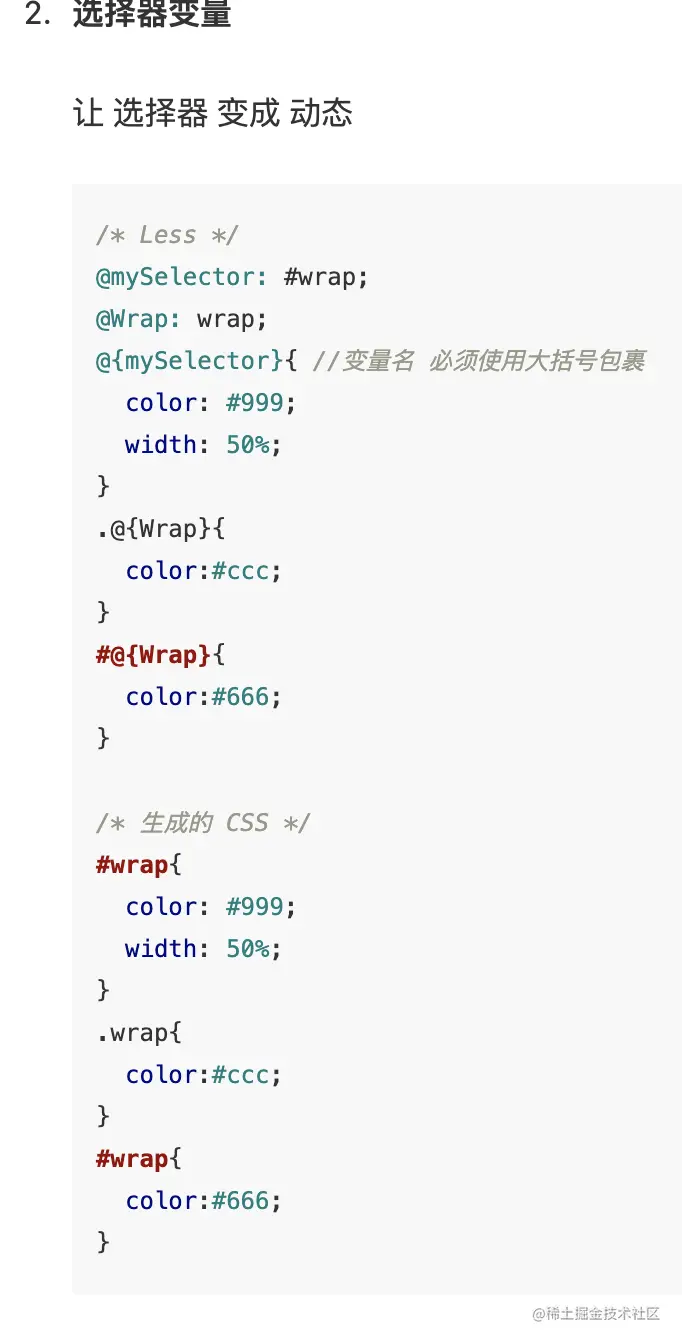Click the red #@{Wrap} selector

153,655
